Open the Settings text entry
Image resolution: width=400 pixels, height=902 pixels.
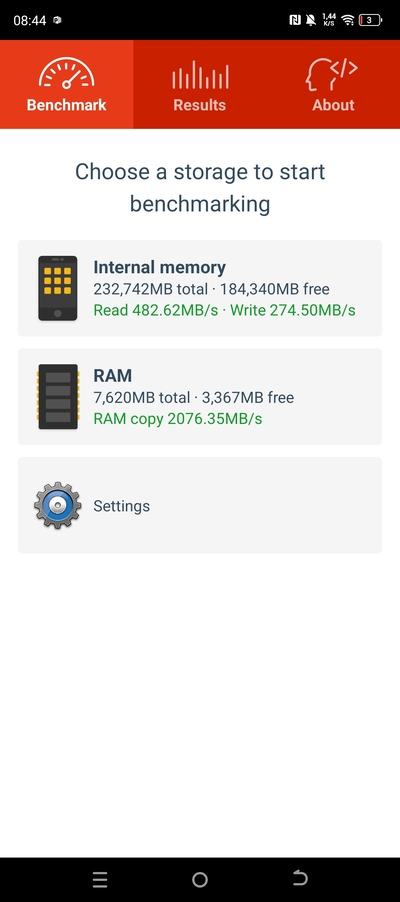[x=121, y=506]
